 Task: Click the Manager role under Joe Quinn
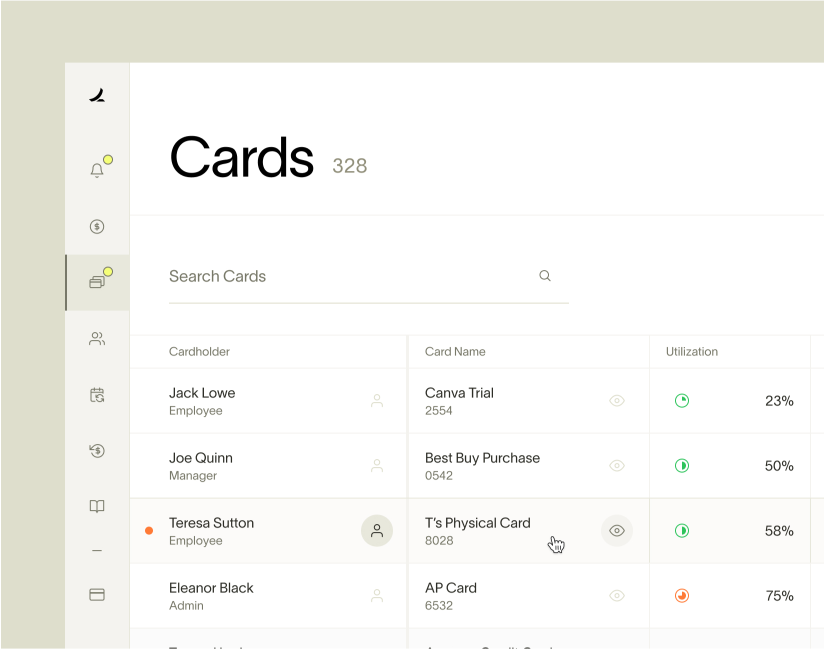tap(193, 476)
